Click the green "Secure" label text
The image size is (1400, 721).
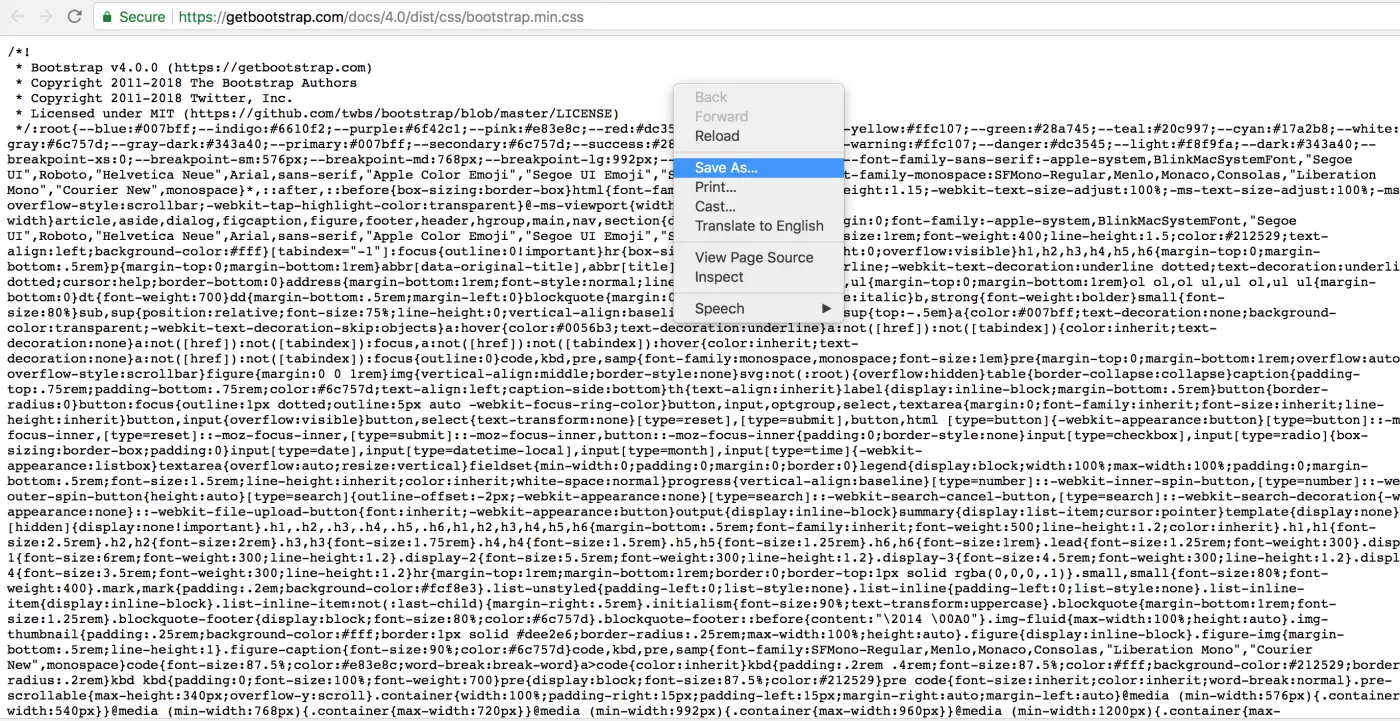click(142, 17)
